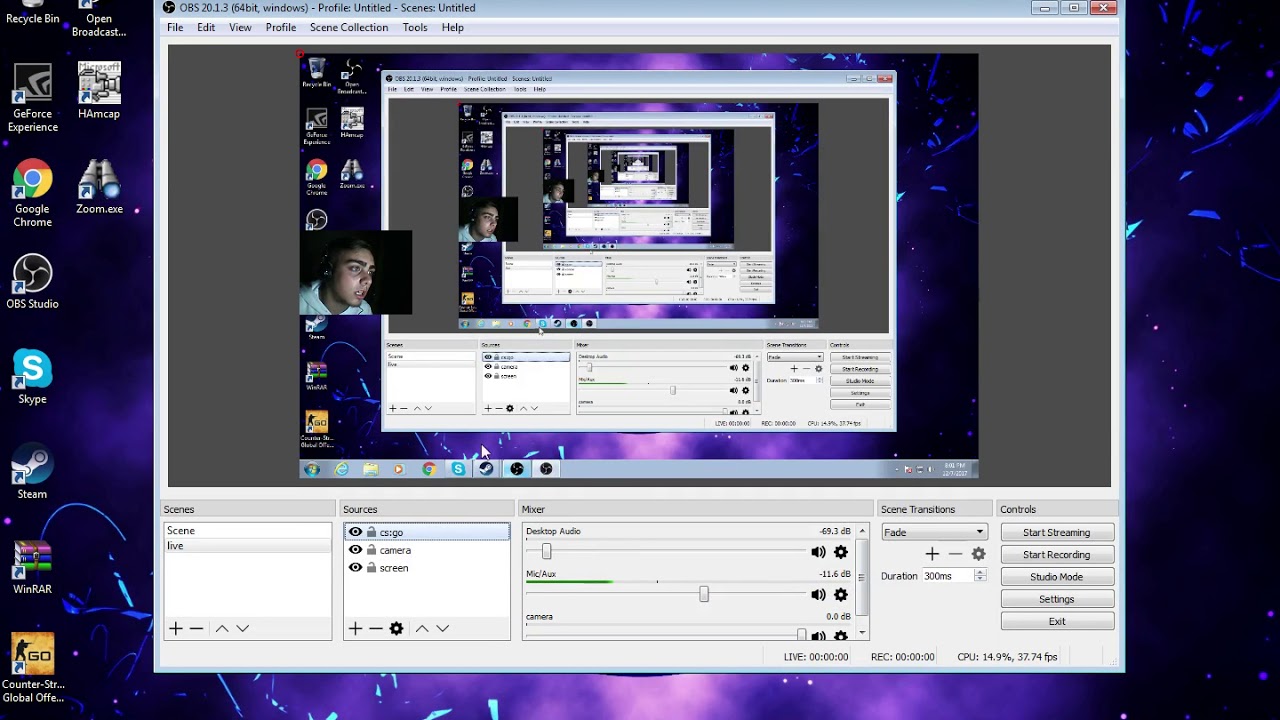Move the scene down in Scenes list
The width and height of the screenshot is (1280, 720).
tap(243, 628)
